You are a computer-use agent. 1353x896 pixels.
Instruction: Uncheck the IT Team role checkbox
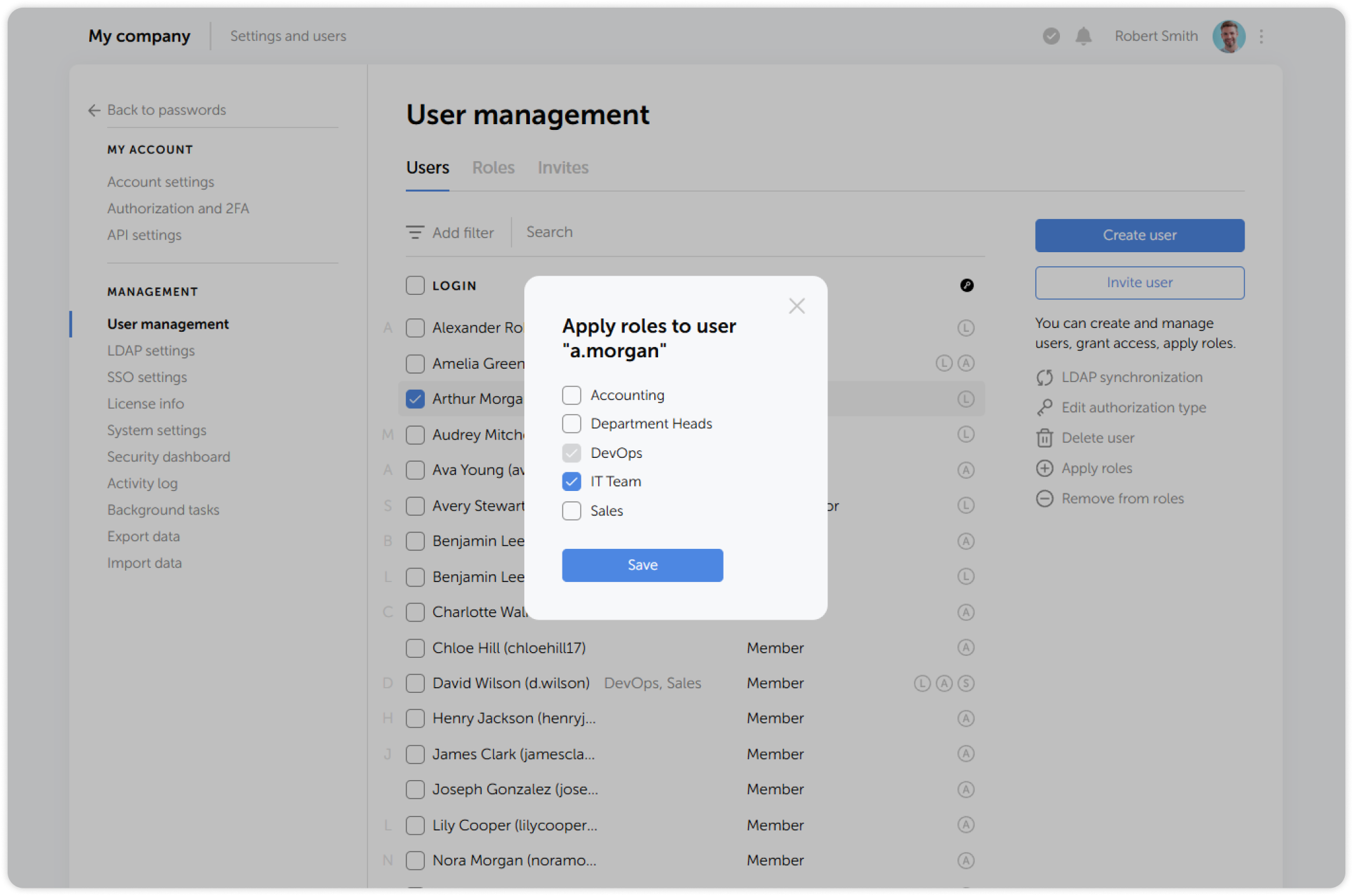click(x=571, y=481)
